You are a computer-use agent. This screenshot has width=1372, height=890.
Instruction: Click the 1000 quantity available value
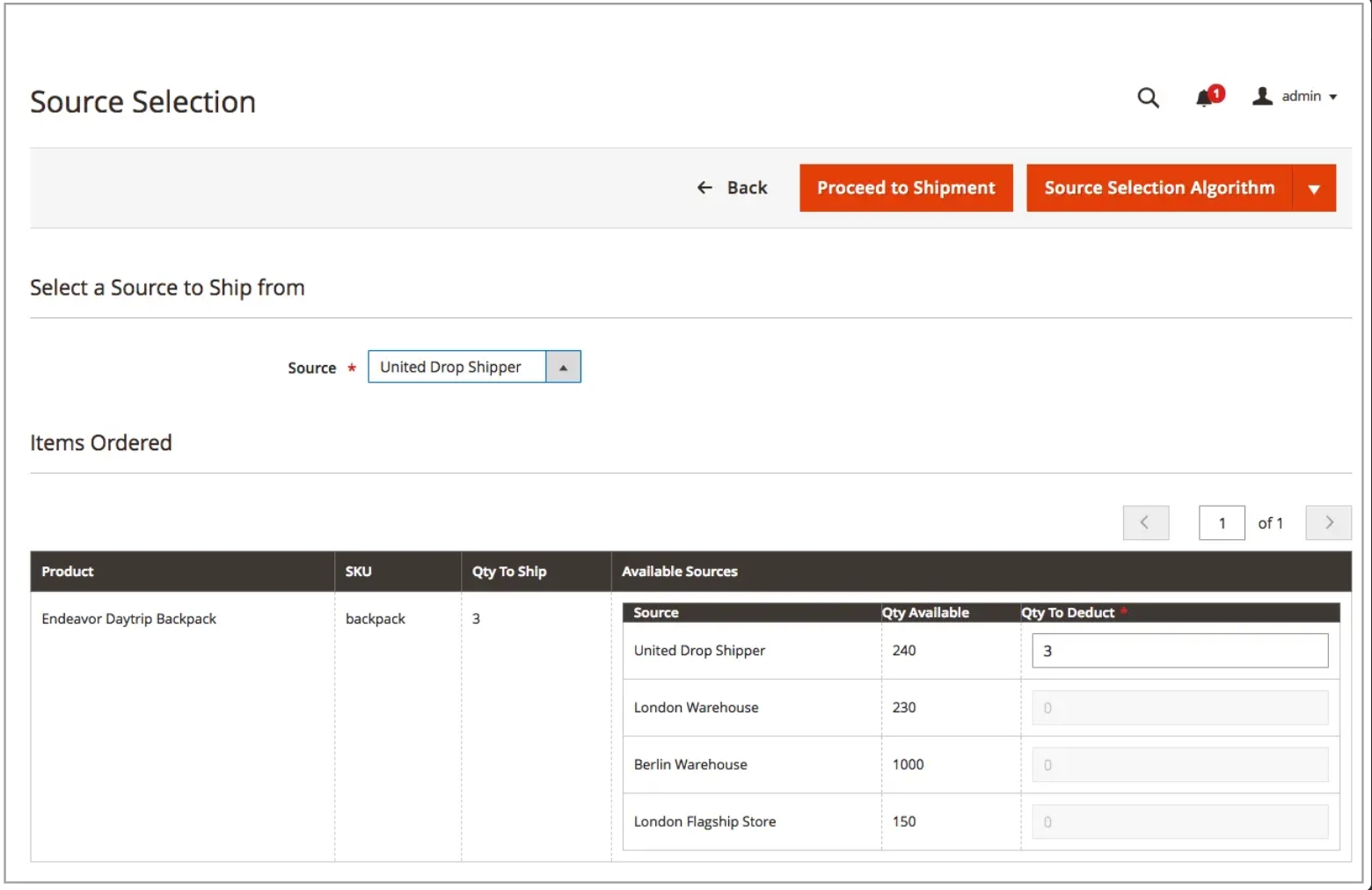click(908, 764)
